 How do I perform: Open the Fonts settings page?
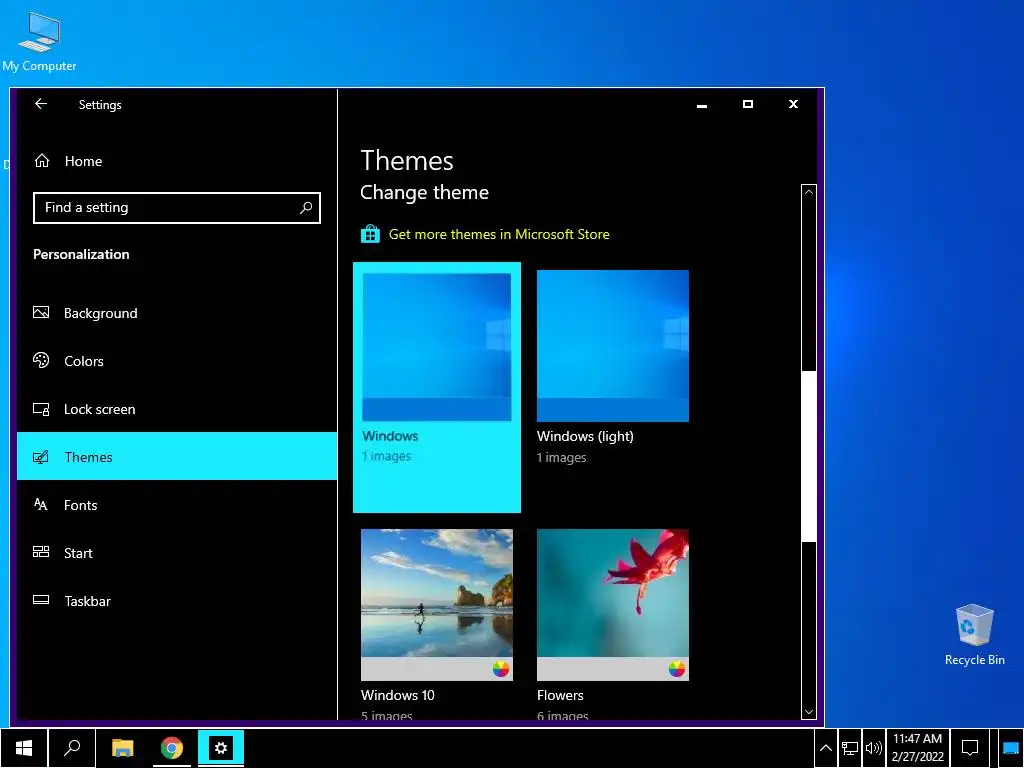[x=176, y=505]
